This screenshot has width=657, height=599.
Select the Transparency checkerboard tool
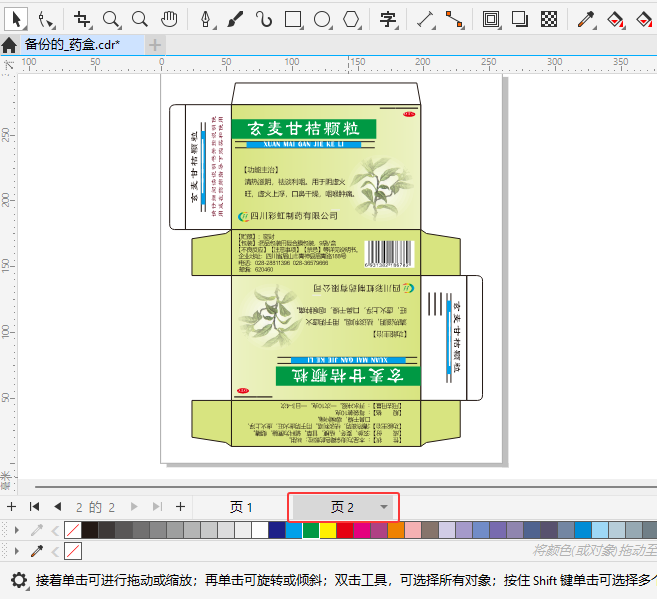[549, 19]
